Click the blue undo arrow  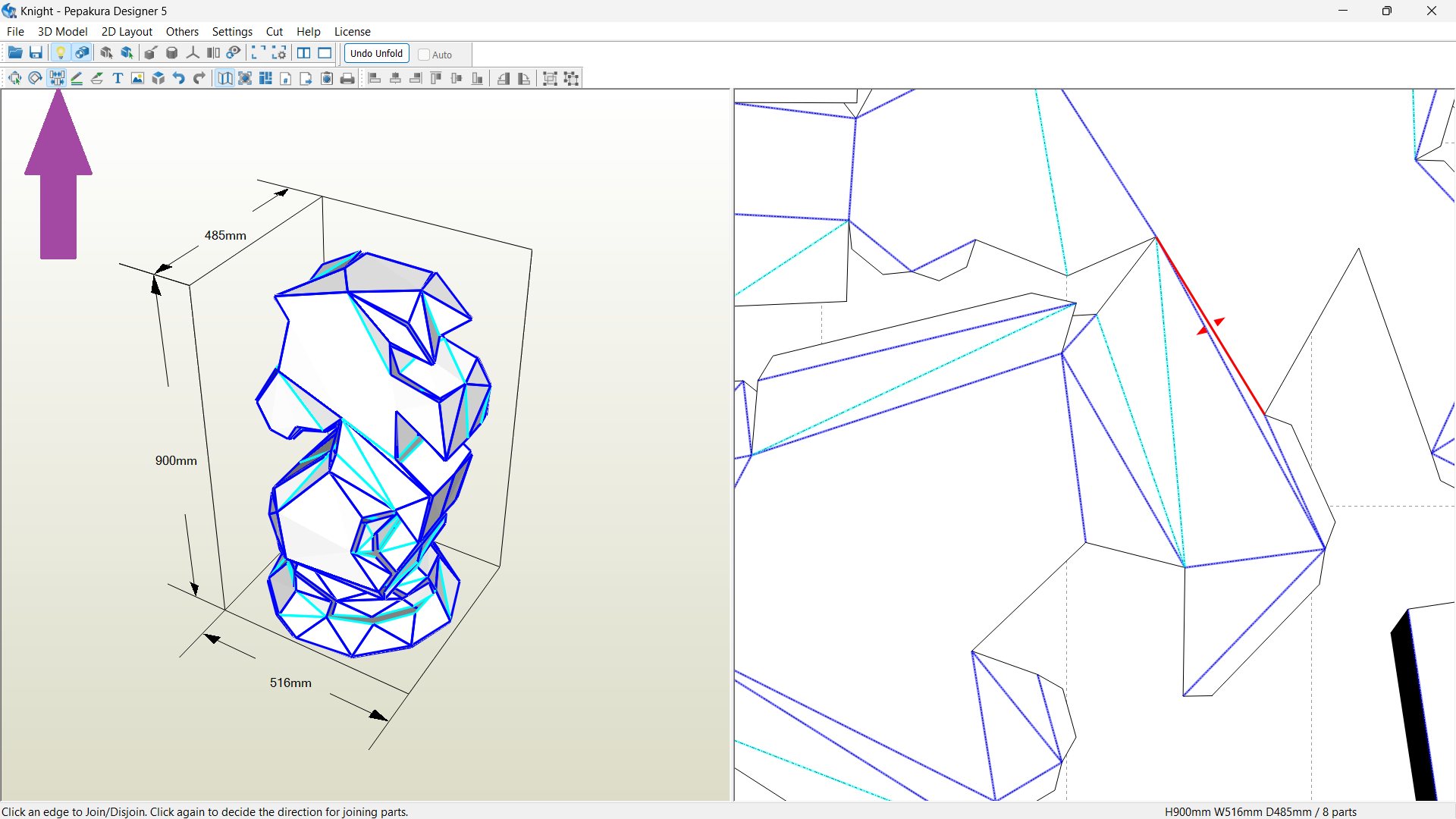(x=179, y=78)
